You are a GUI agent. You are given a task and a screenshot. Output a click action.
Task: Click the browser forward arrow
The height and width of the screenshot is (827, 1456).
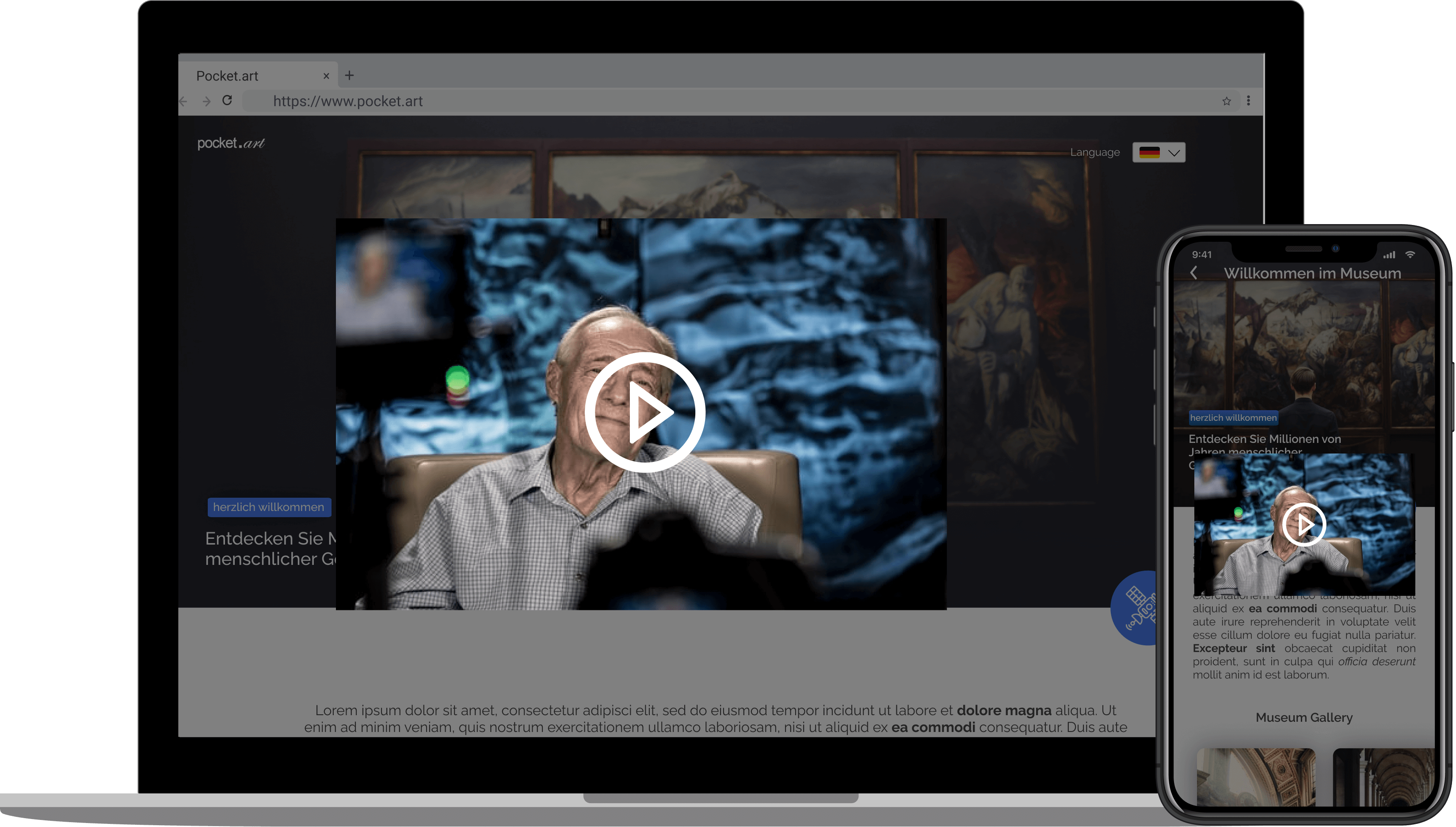point(207,102)
